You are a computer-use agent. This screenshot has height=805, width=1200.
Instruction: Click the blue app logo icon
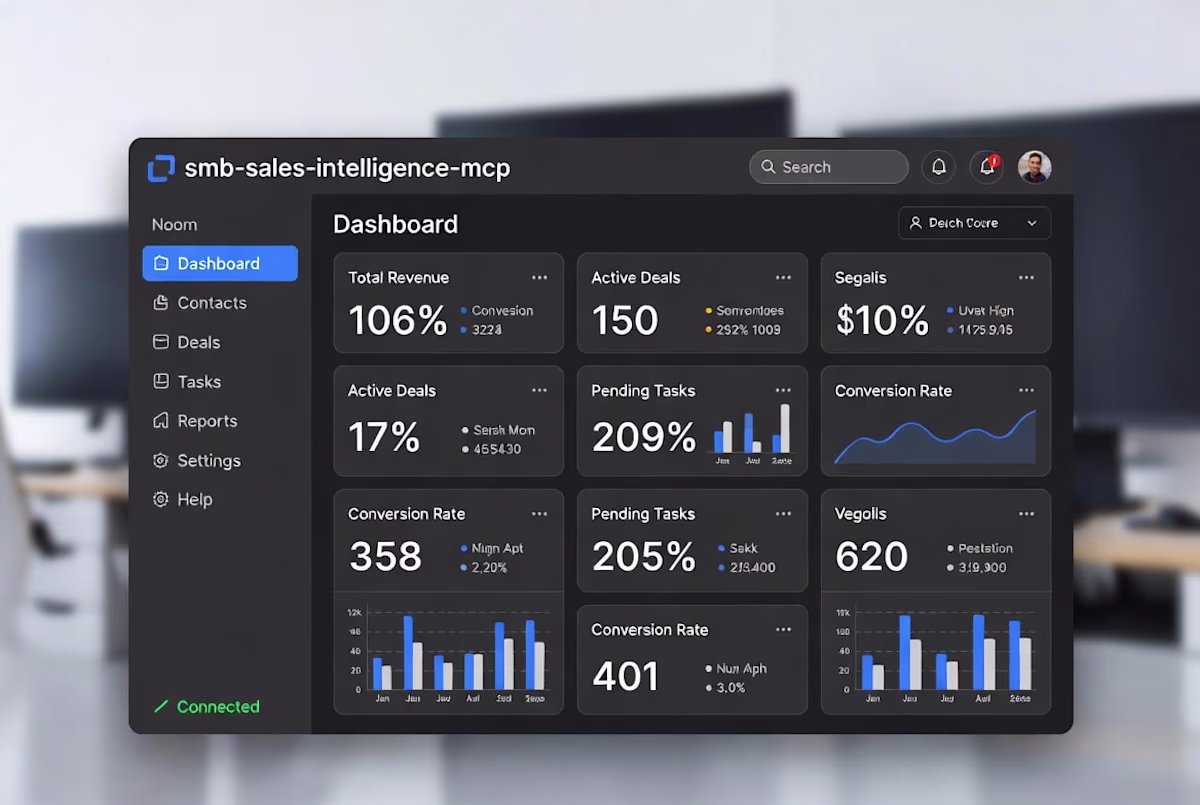click(x=161, y=168)
